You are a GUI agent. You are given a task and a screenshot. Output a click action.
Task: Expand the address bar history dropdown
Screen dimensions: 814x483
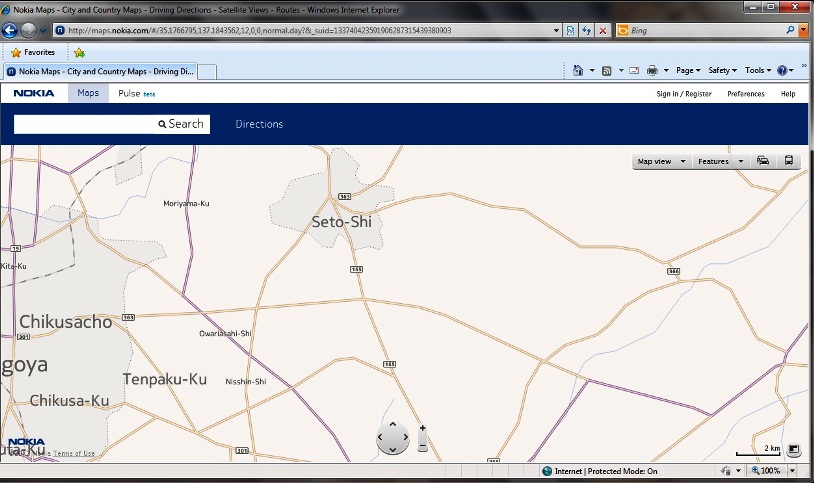pos(557,31)
